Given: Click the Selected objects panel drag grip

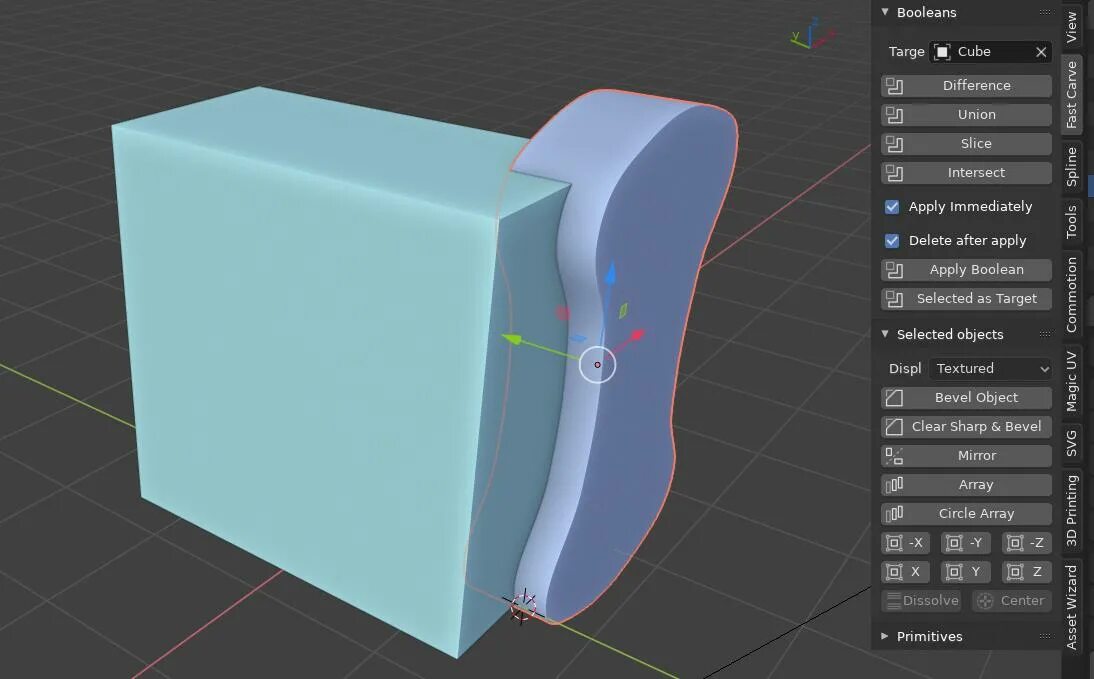Looking at the screenshot, I should pyautogui.click(x=1044, y=334).
